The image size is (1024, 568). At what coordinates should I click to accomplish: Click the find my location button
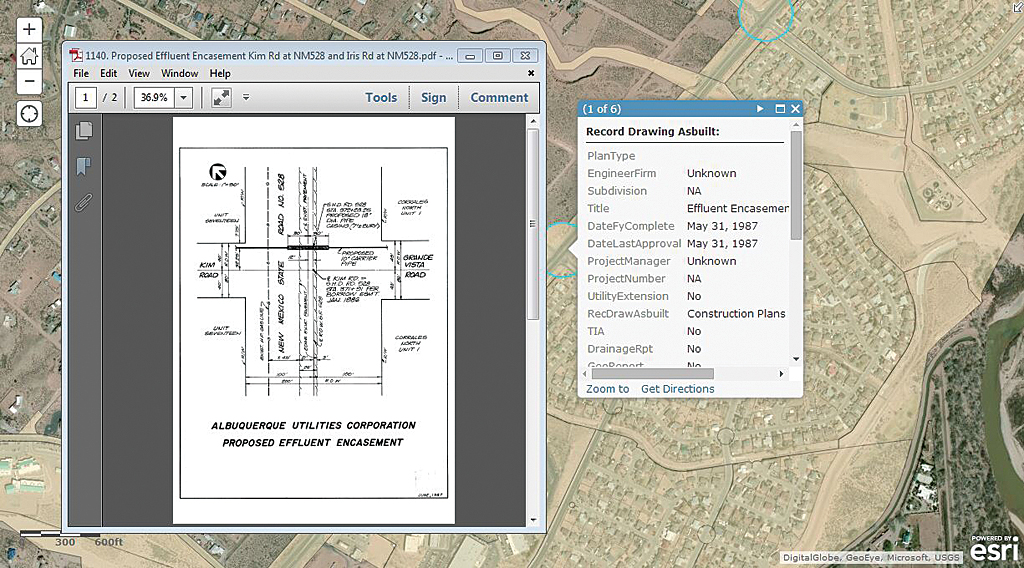pos(29,113)
